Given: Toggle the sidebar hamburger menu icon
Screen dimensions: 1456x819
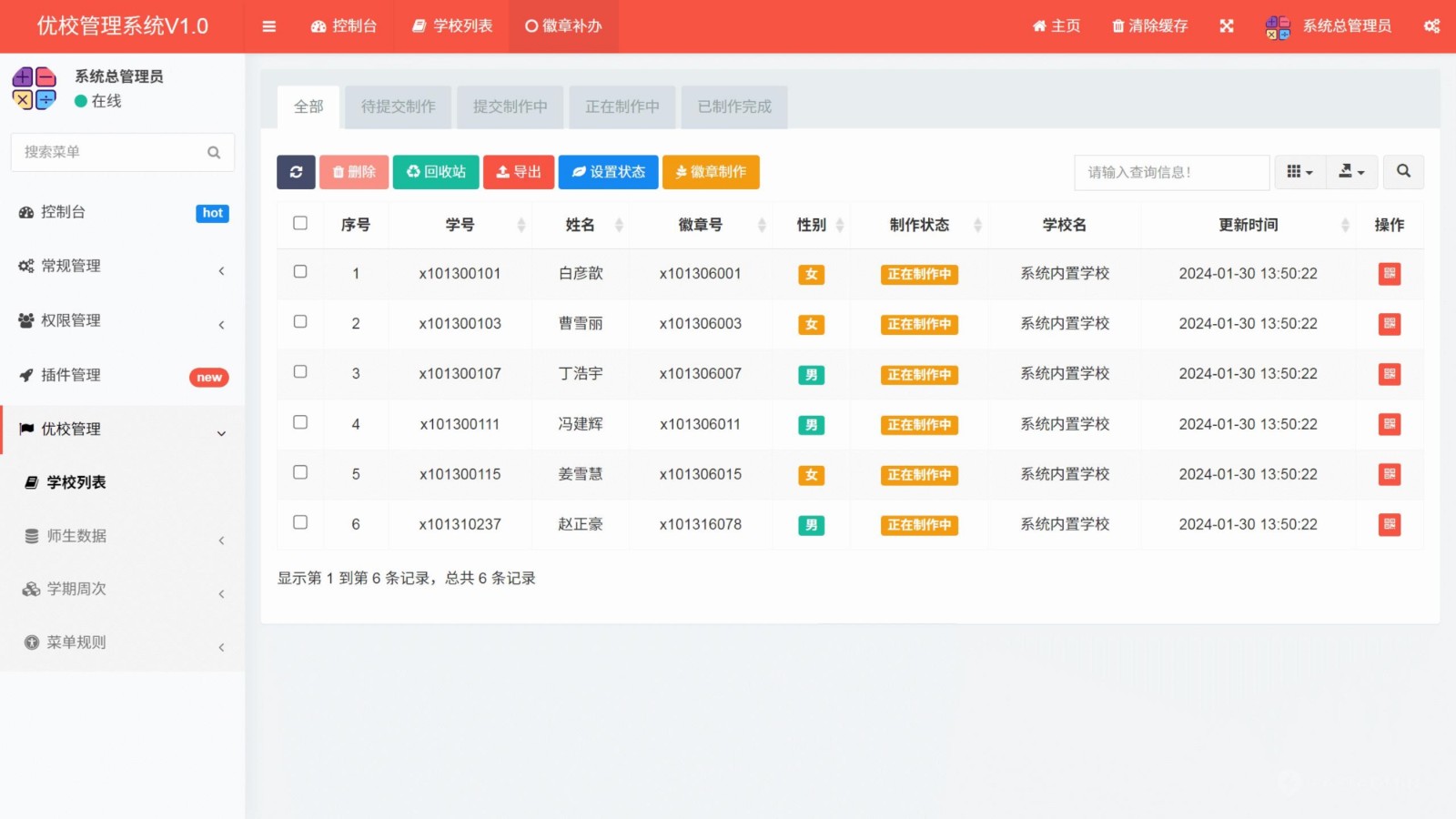Looking at the screenshot, I should click(268, 26).
